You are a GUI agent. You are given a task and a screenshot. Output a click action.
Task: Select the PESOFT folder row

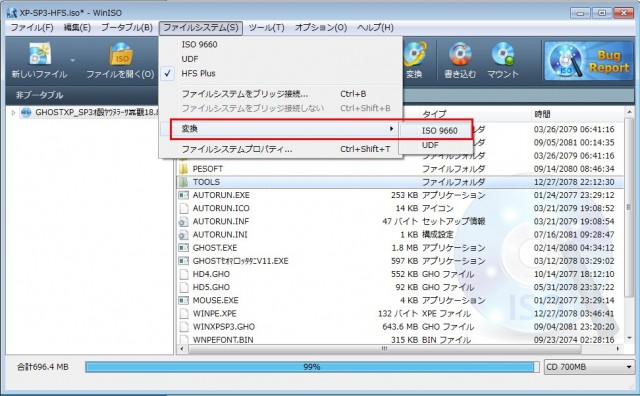400,169
